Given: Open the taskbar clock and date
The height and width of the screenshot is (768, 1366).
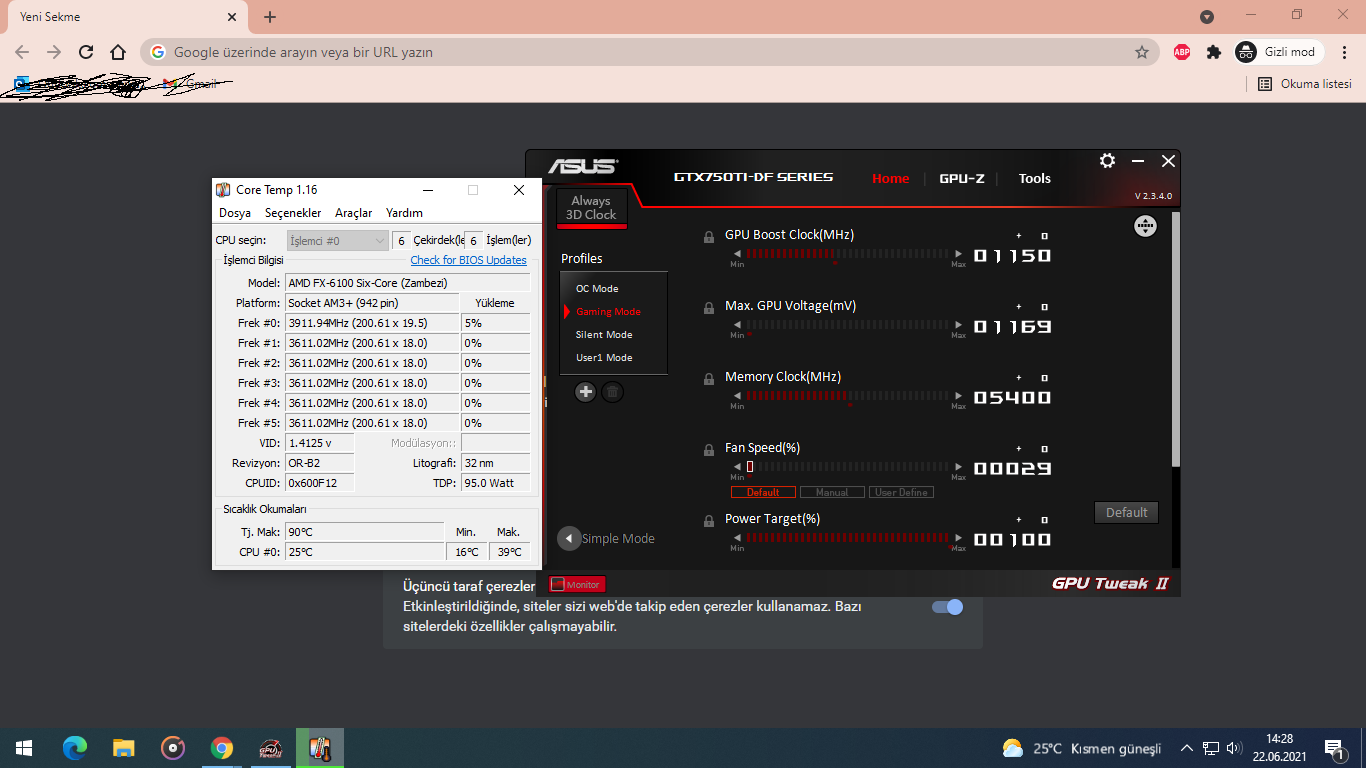Looking at the screenshot, I should click(x=1280, y=748).
